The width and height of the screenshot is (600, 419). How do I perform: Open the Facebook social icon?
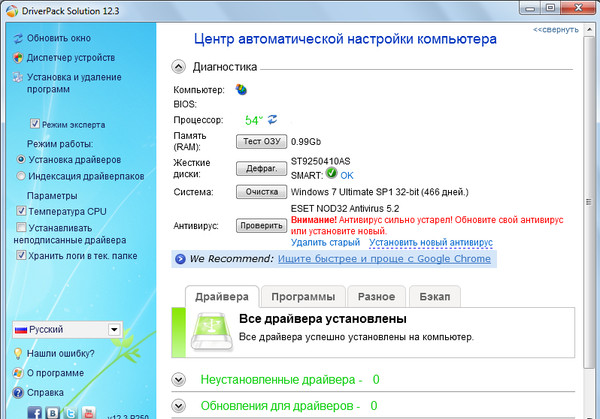tap(34, 413)
